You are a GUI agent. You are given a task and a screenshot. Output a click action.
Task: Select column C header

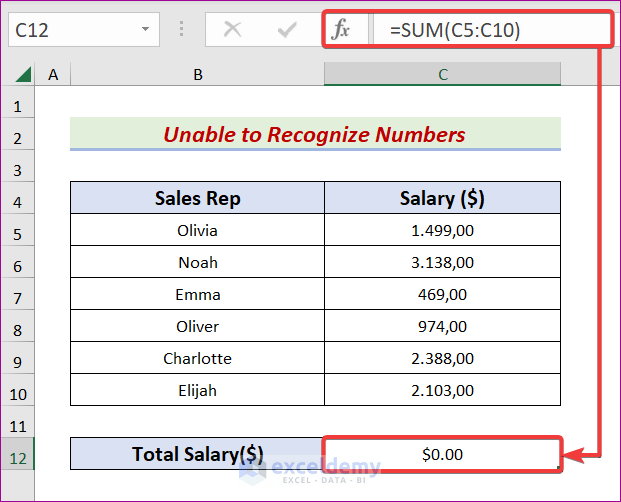point(442,75)
